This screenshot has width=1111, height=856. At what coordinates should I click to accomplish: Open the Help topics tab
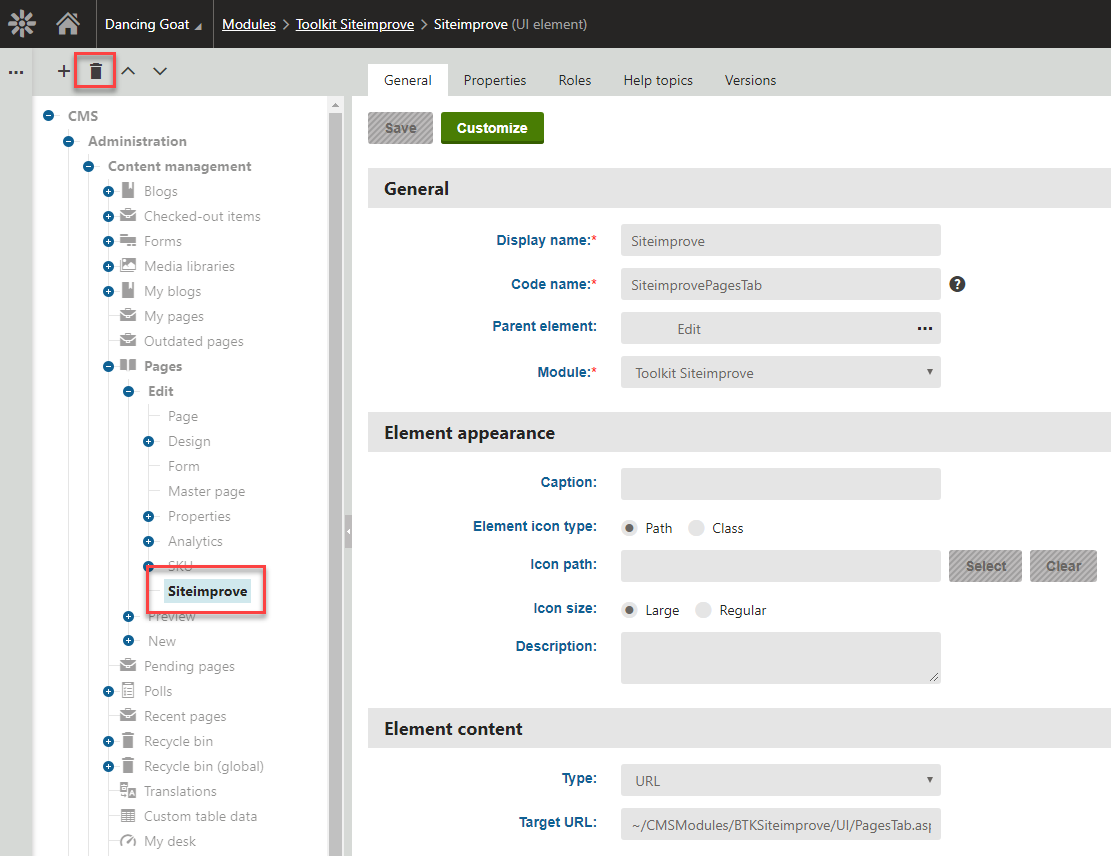click(x=658, y=80)
